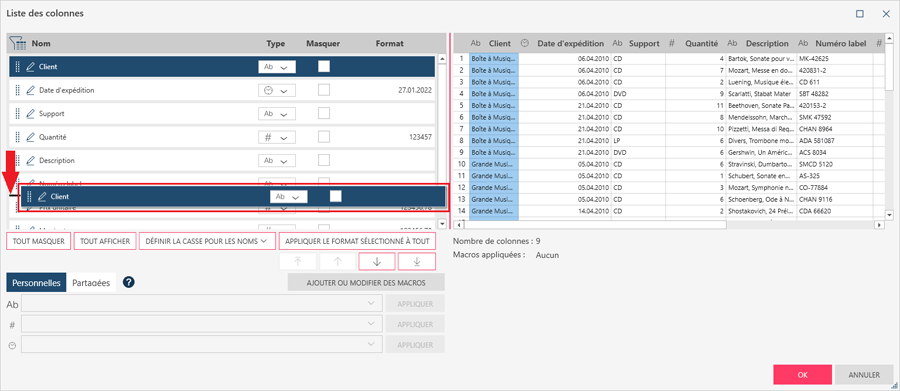The width and height of the screenshot is (900, 391).
Task: Switch to the Partagées tab
Action: click(x=91, y=283)
